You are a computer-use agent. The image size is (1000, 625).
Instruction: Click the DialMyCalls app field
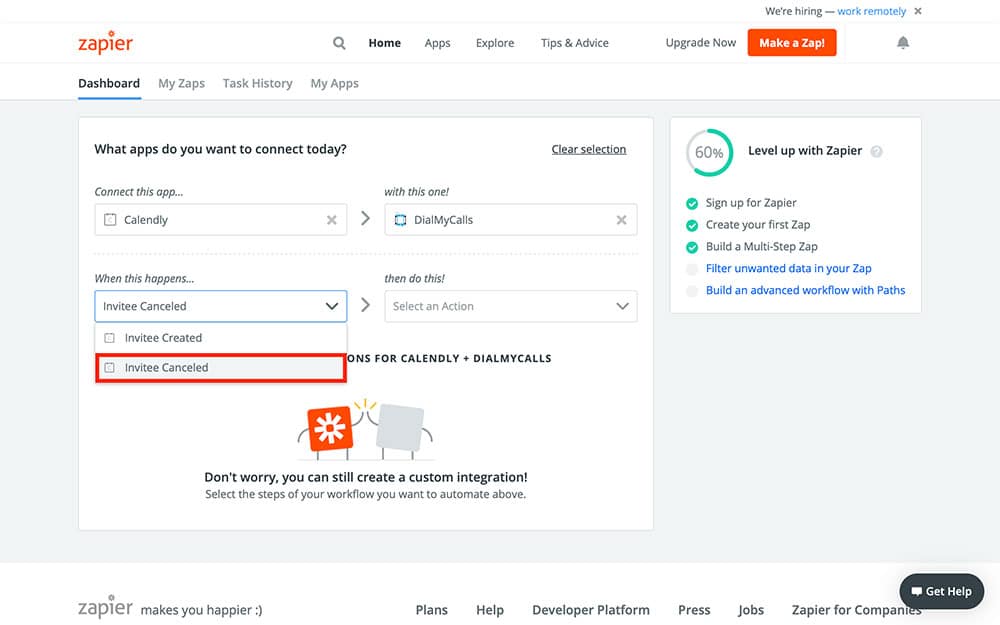[500, 220]
